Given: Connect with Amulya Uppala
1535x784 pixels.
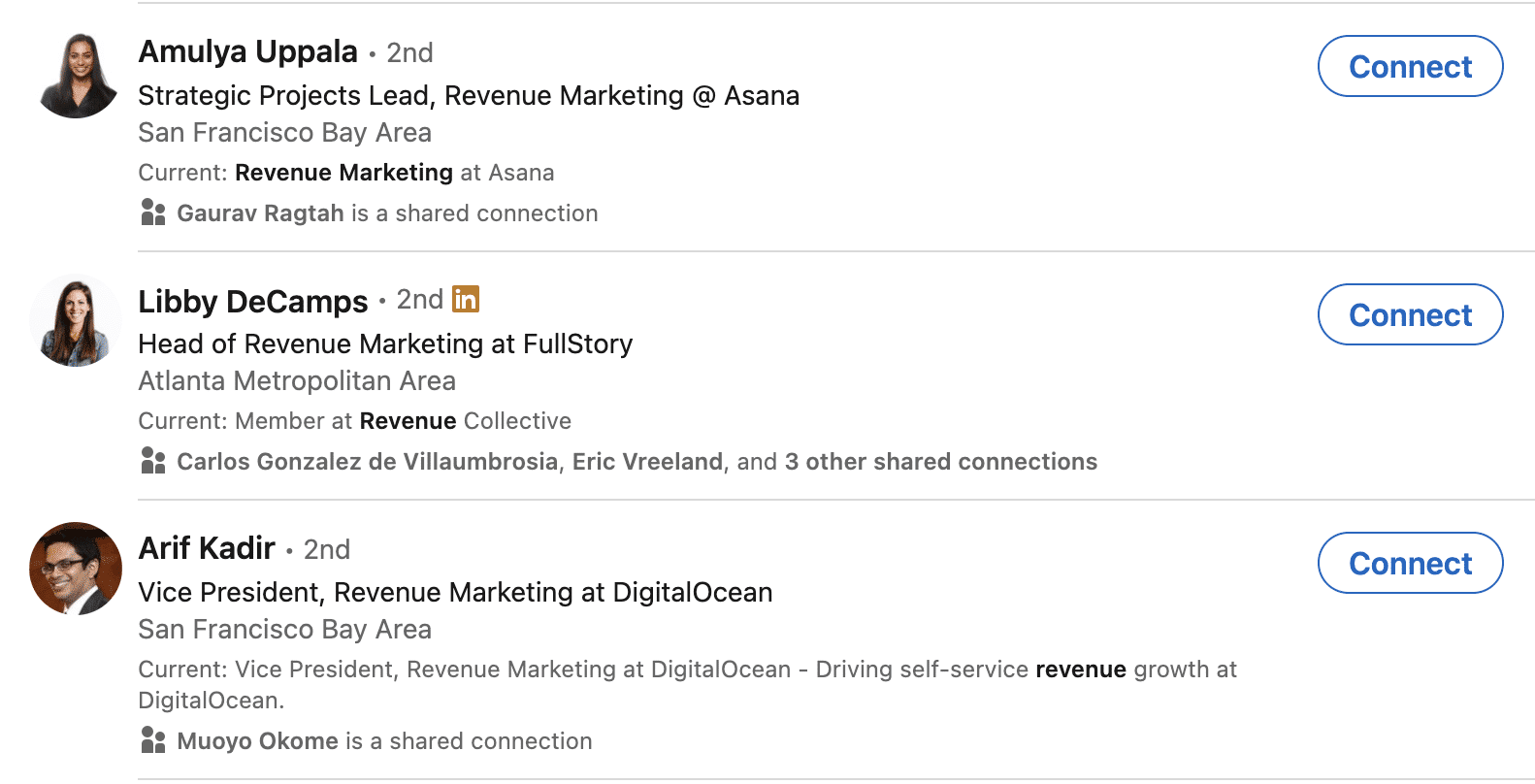Looking at the screenshot, I should coord(1410,66).
